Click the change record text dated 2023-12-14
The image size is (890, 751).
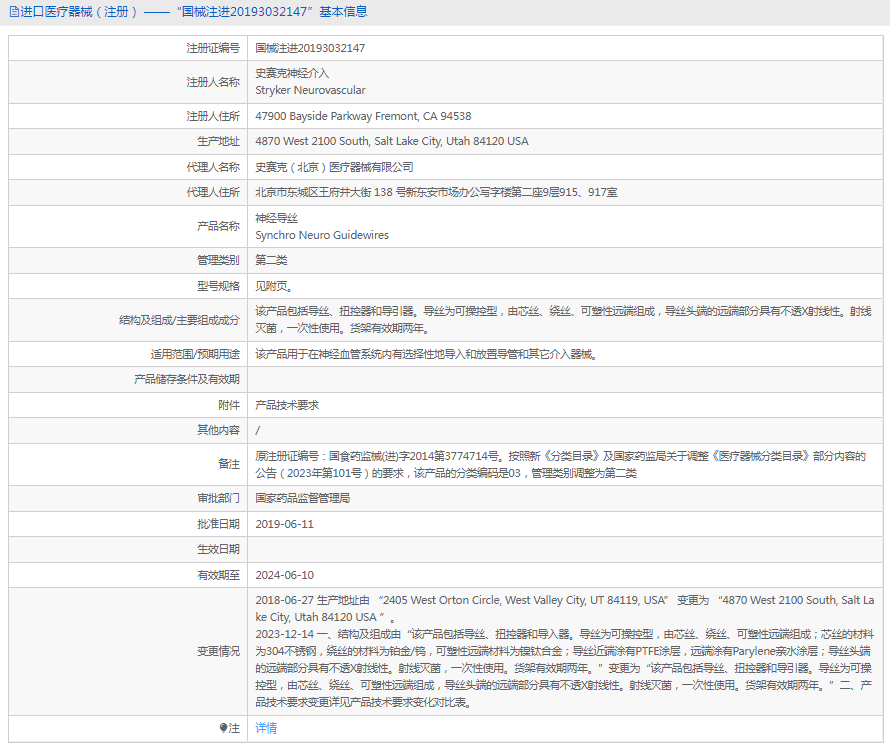[564, 668]
